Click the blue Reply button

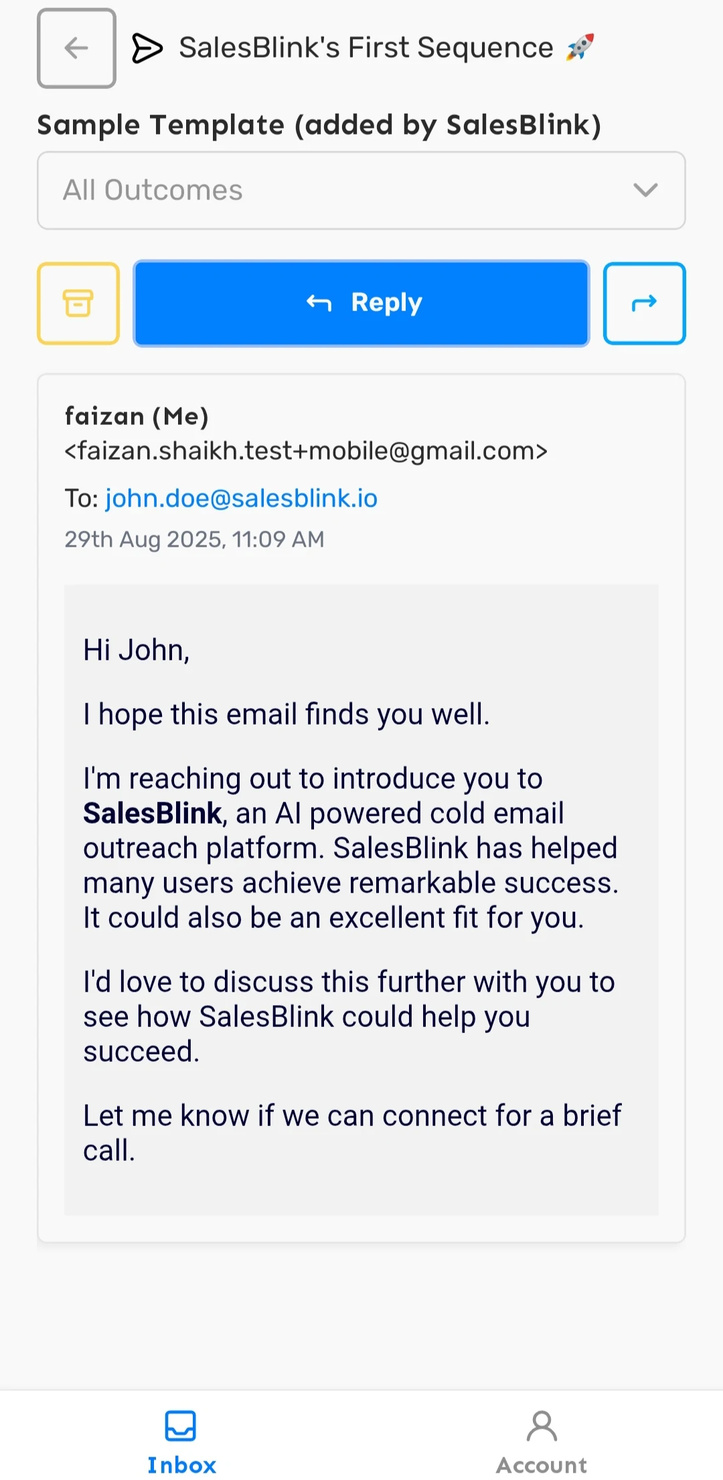361,303
